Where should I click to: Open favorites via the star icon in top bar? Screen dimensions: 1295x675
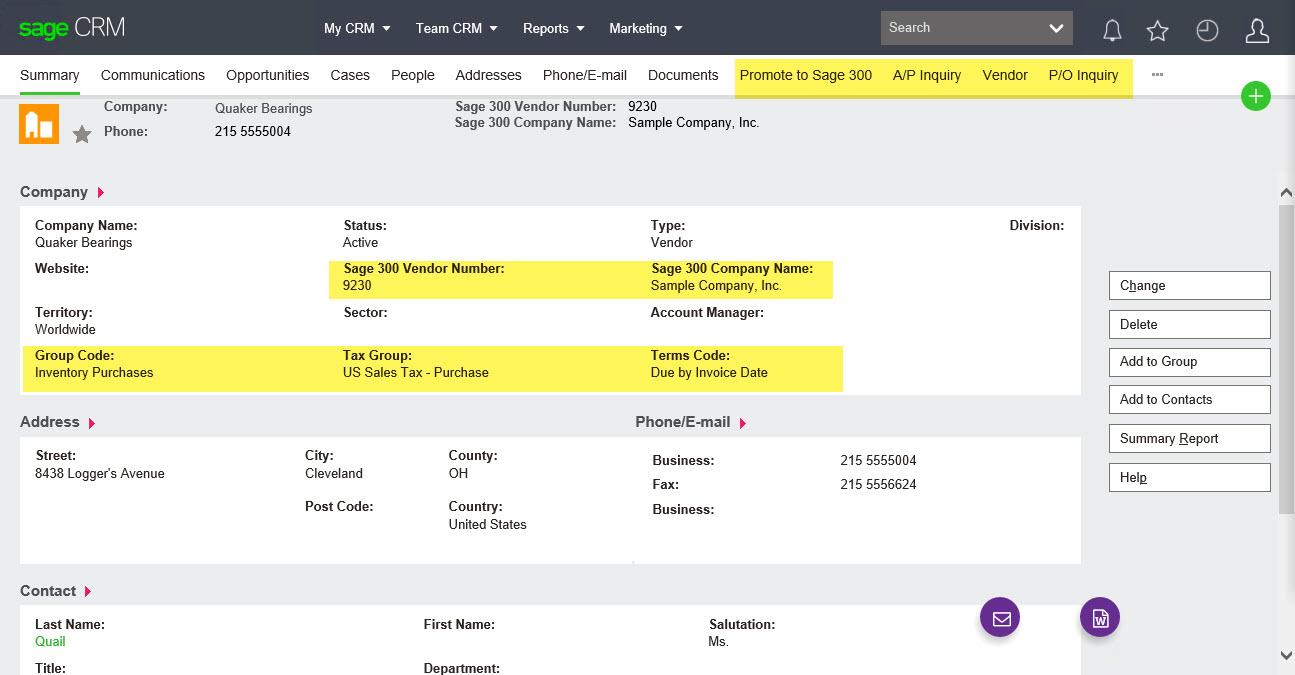click(x=1157, y=28)
